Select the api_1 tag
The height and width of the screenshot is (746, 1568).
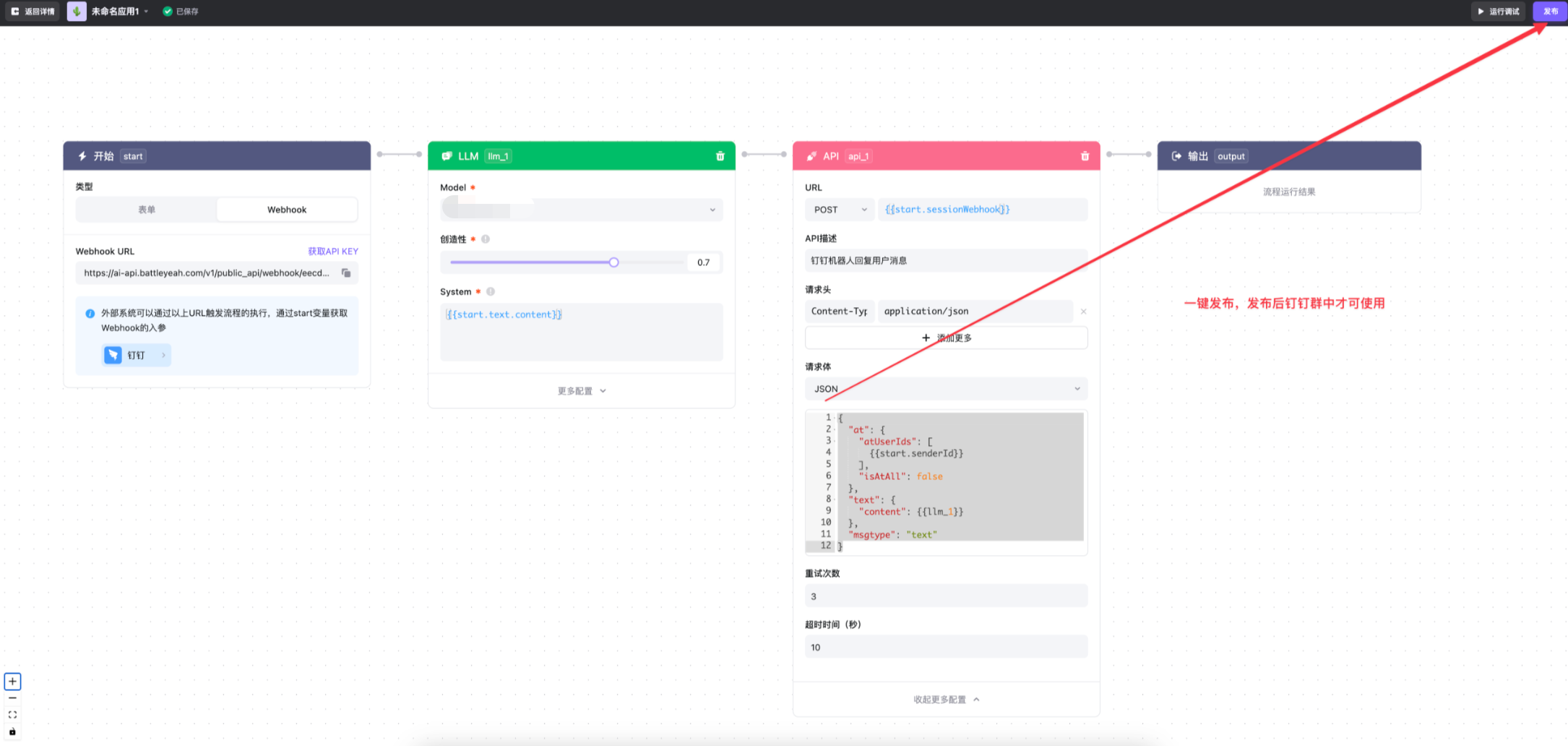point(858,156)
